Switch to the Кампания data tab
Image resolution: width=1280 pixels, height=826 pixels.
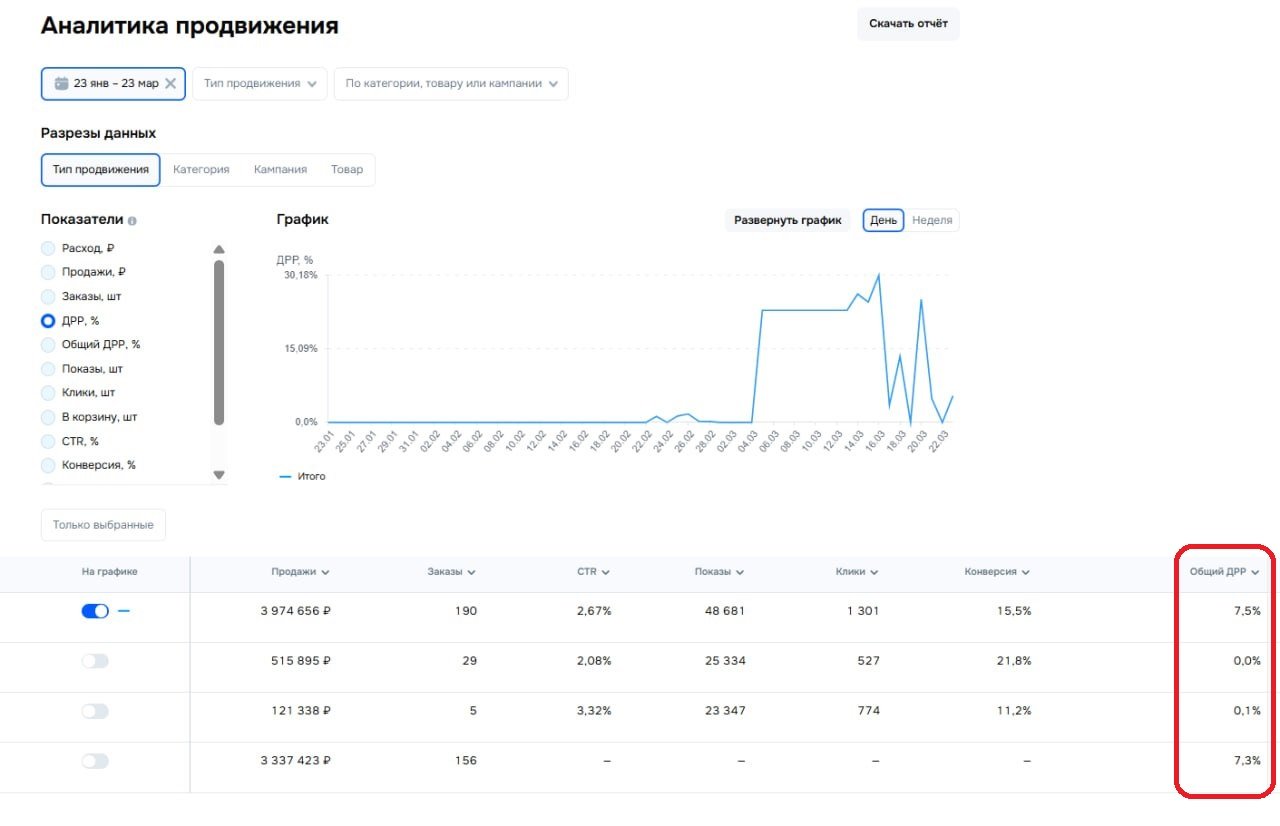(280, 170)
